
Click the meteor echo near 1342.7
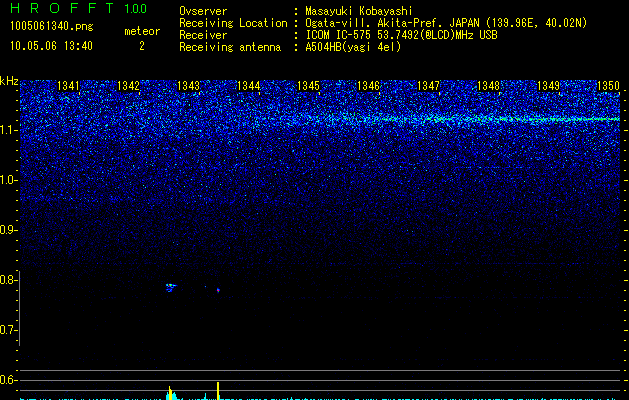pos(171,287)
